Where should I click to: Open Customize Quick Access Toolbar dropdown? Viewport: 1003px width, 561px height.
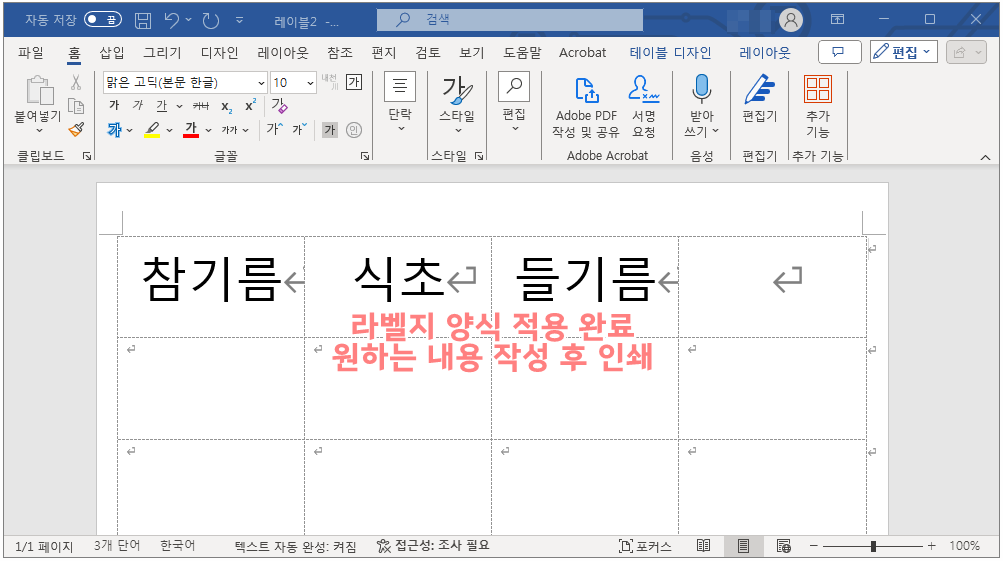point(239,20)
